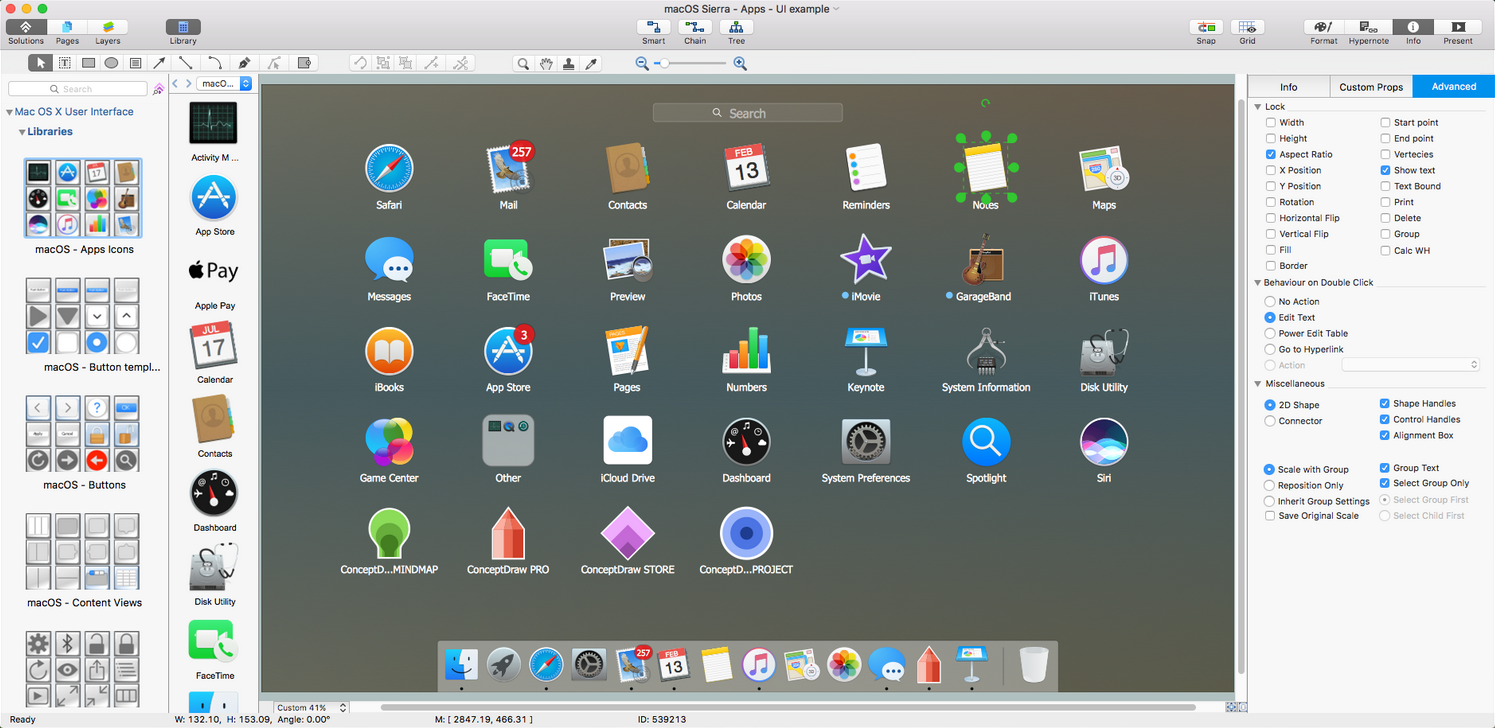Image resolution: width=1495 pixels, height=728 pixels.
Task: Open the Custom 41% zoom dropdown
Action: click(x=312, y=708)
